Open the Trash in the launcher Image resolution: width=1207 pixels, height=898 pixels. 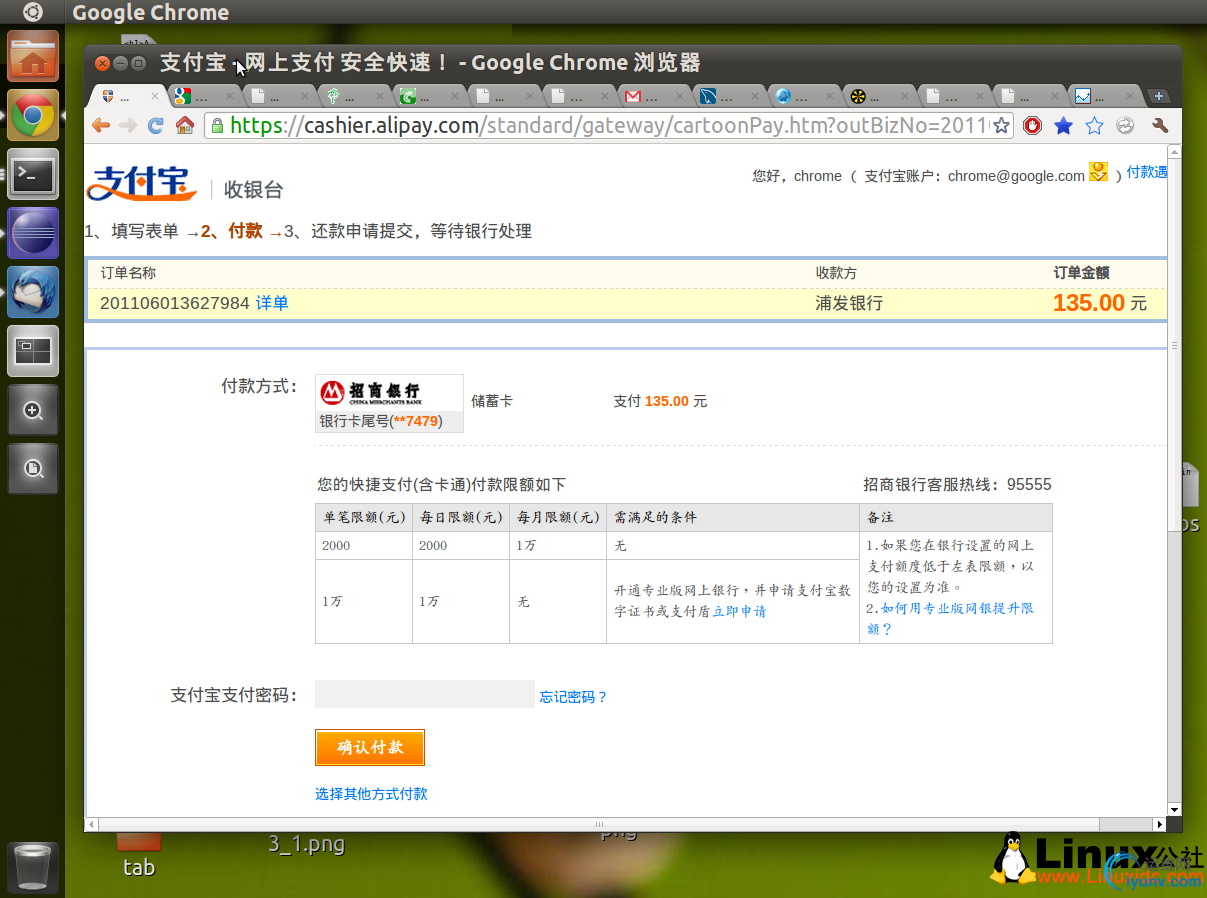pyautogui.click(x=33, y=866)
